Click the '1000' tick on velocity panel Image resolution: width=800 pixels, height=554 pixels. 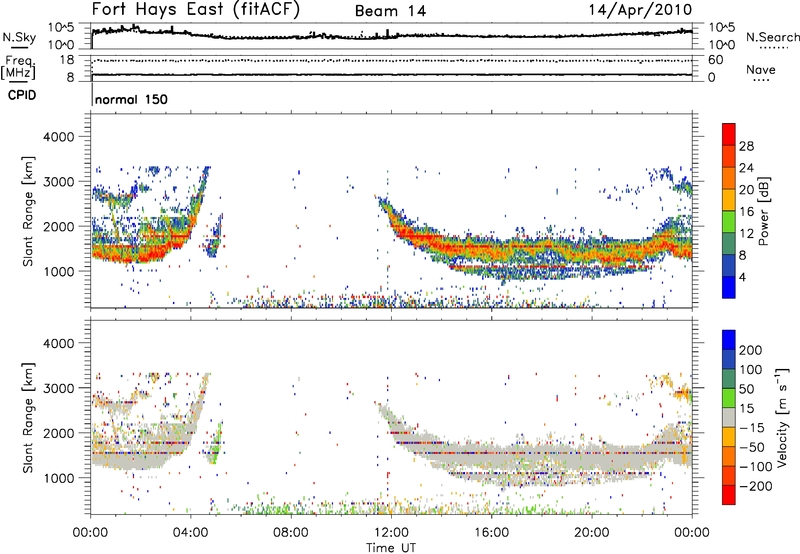[x=58, y=478]
